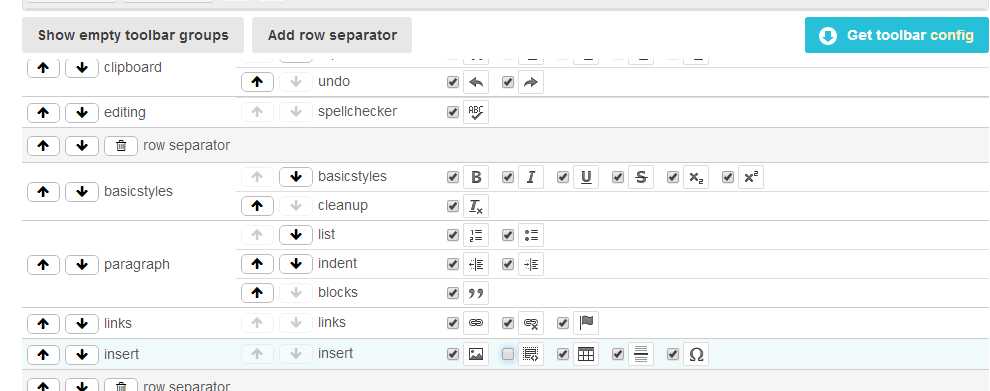Click the Blockquote icon in blocks row

coord(476,293)
